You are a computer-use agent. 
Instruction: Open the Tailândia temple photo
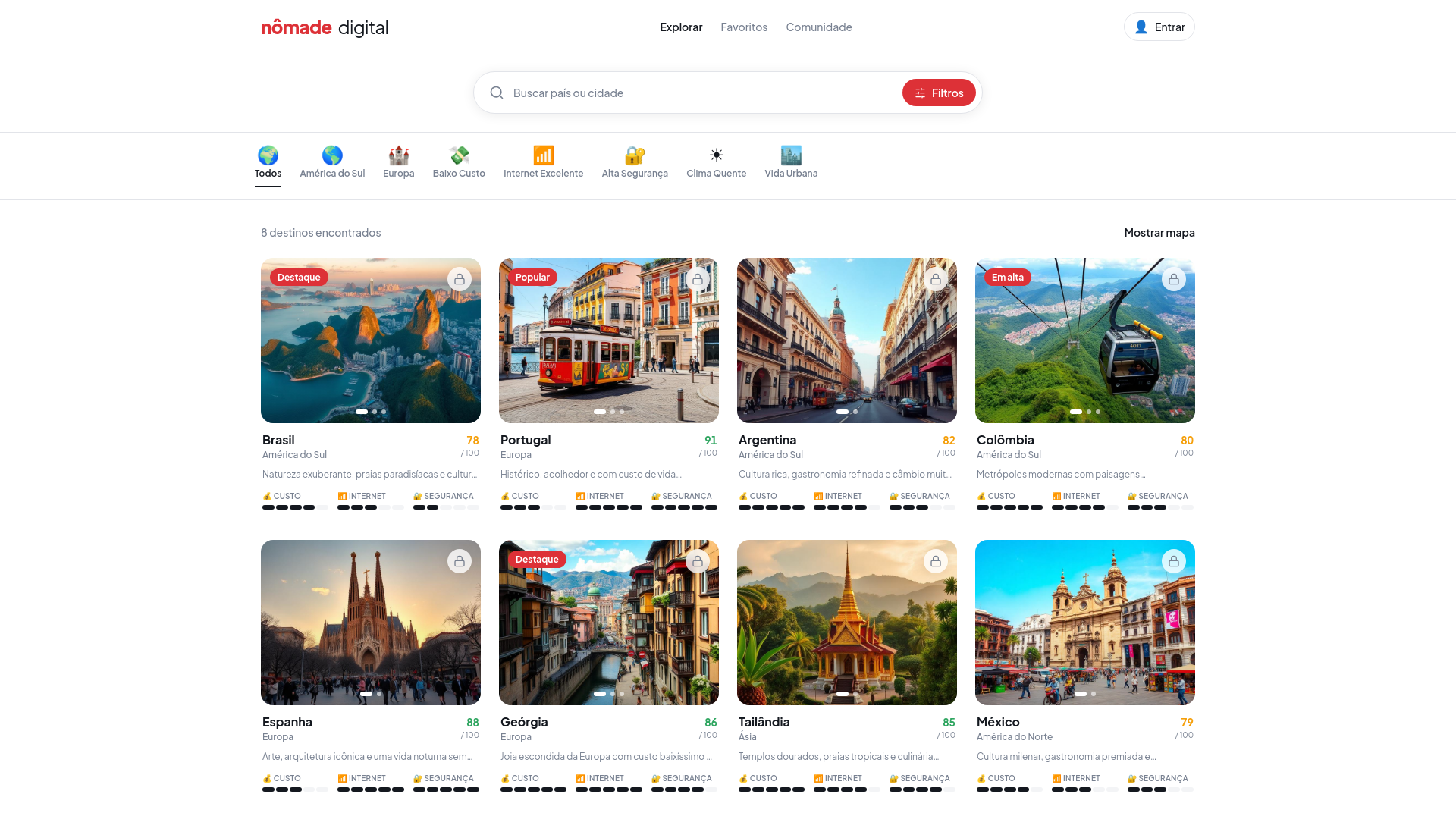click(x=847, y=623)
